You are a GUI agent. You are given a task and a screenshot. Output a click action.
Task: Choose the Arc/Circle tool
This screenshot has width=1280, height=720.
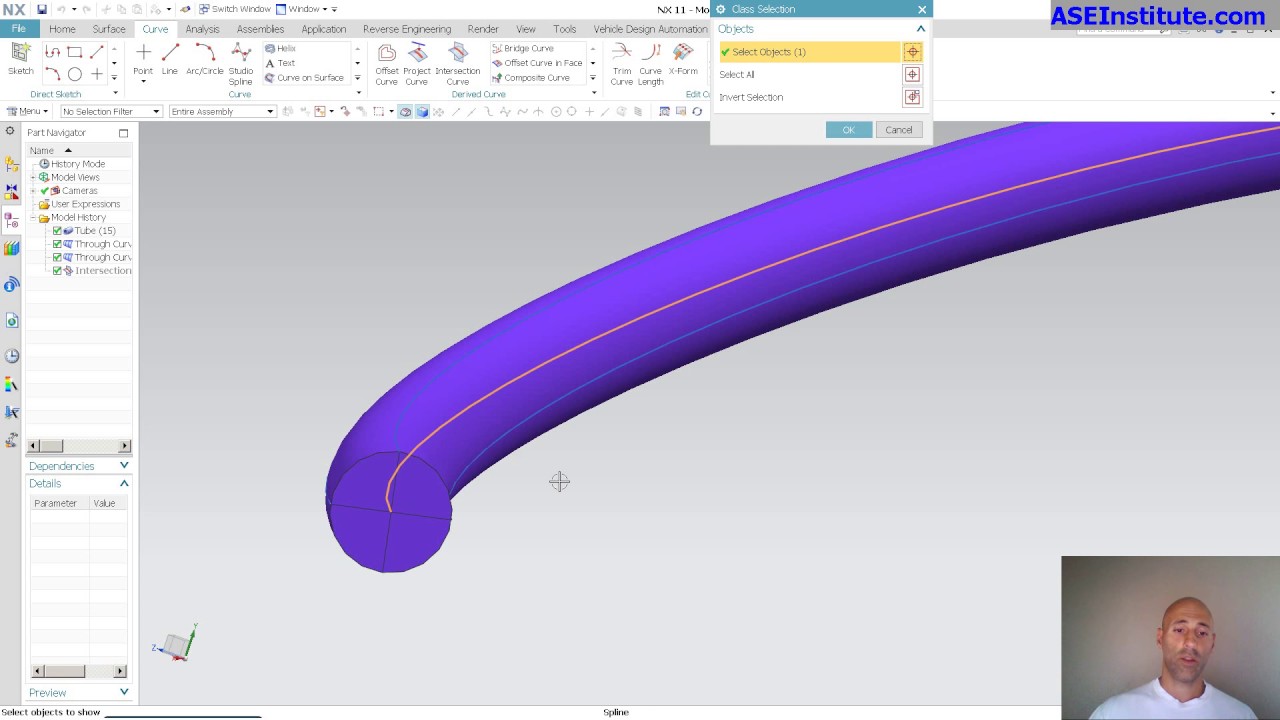point(204,59)
